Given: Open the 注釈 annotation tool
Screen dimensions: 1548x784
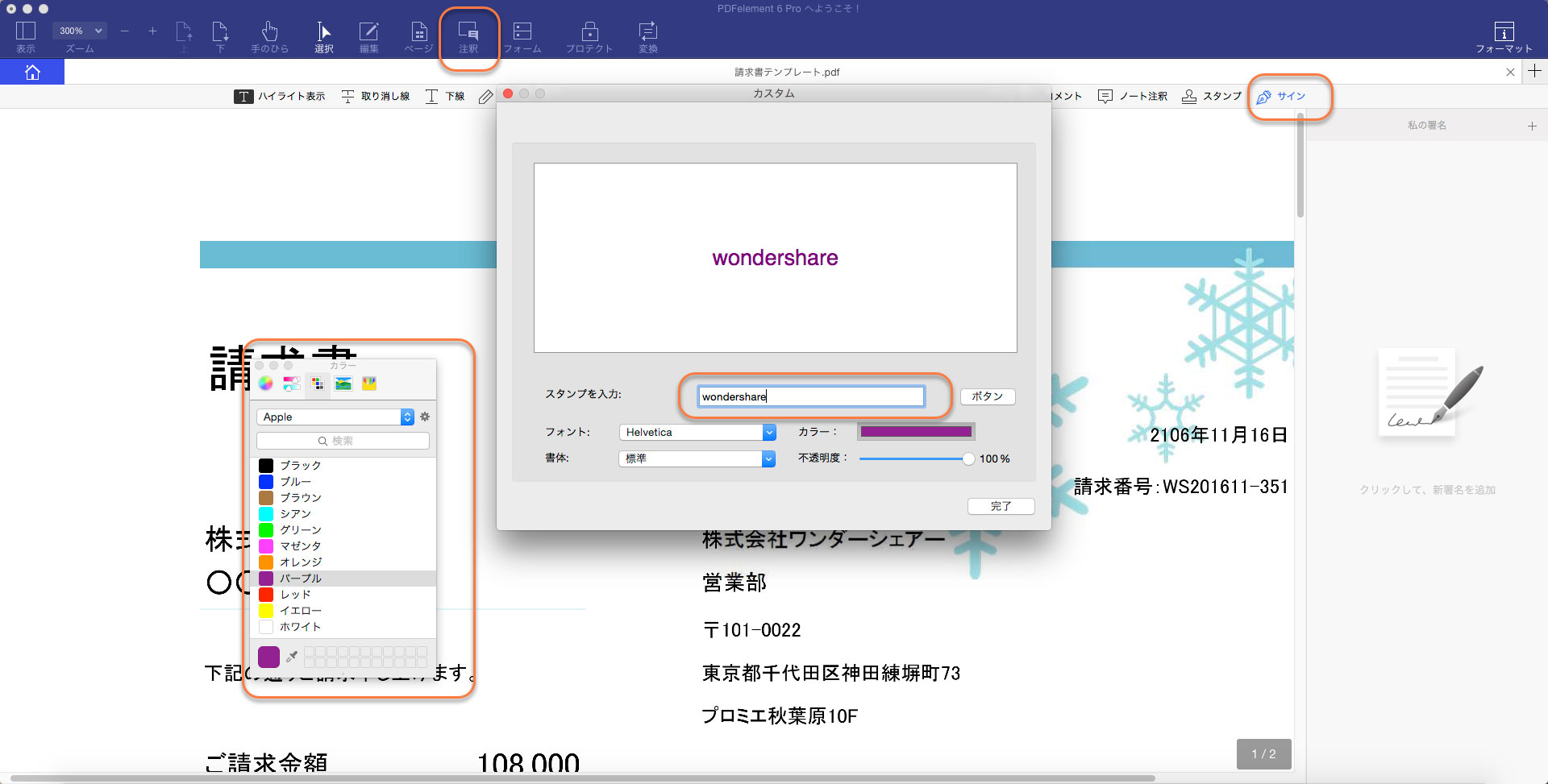Looking at the screenshot, I should pyautogui.click(x=468, y=36).
